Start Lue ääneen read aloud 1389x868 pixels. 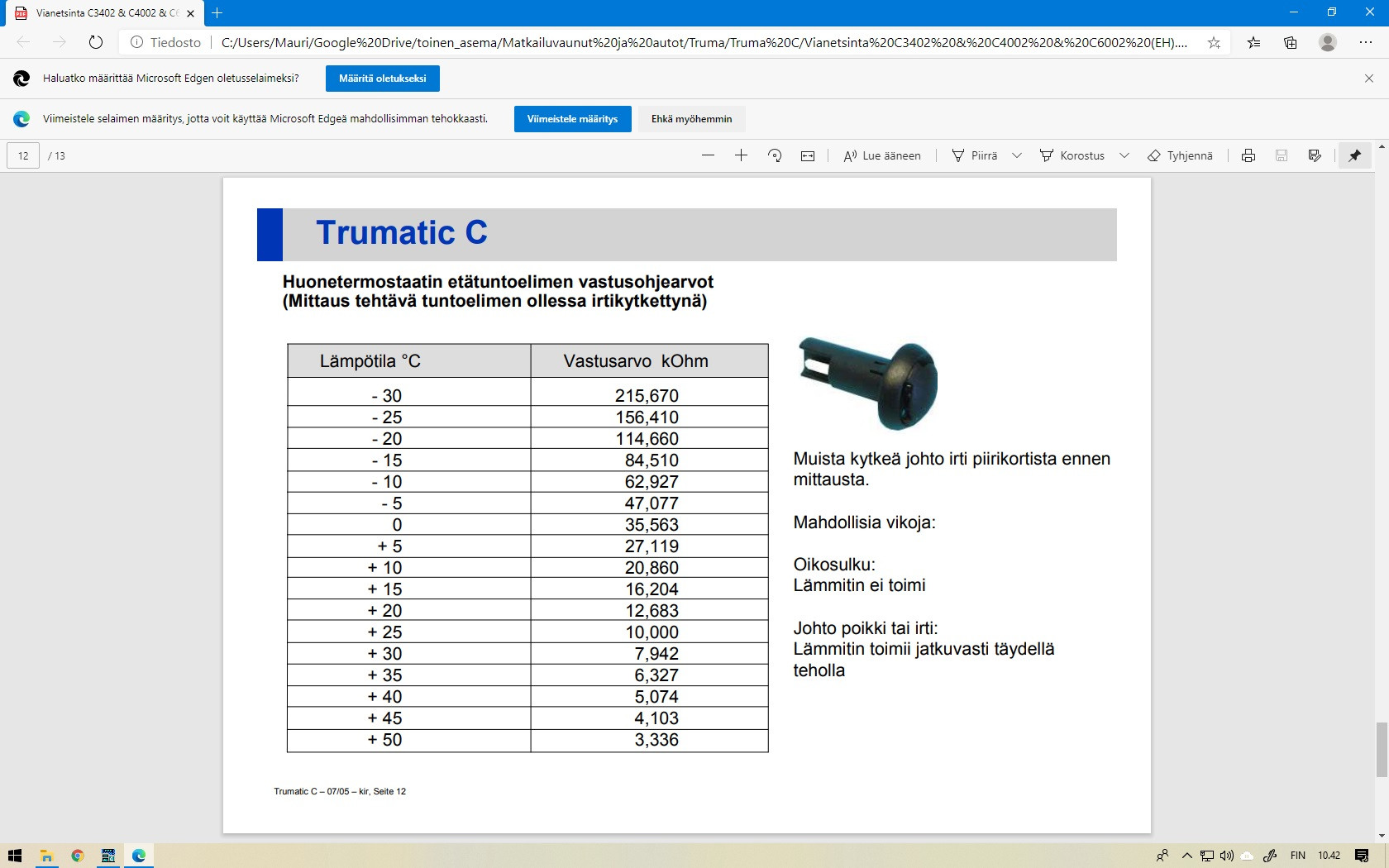pyautogui.click(x=881, y=155)
